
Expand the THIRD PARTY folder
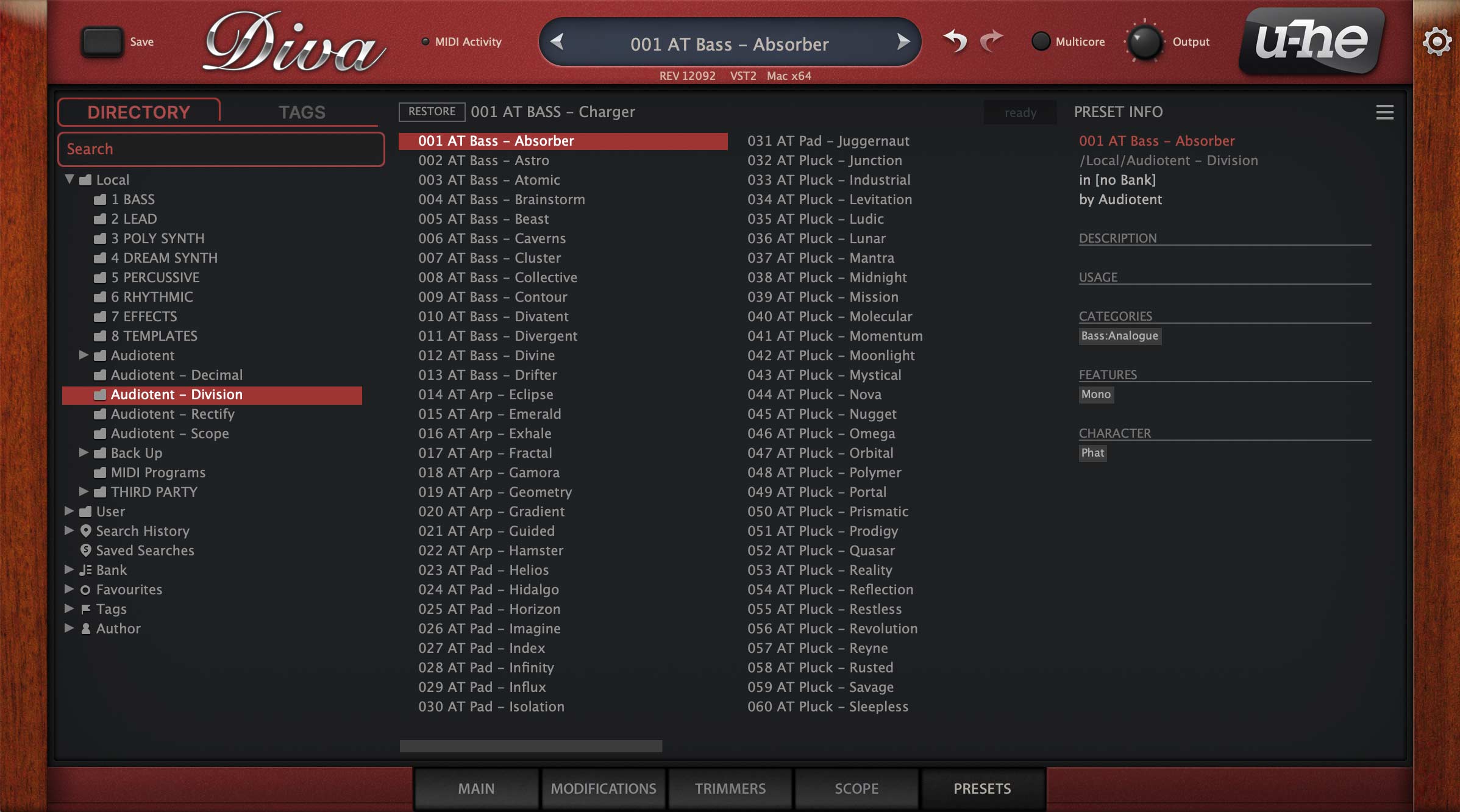tap(84, 491)
